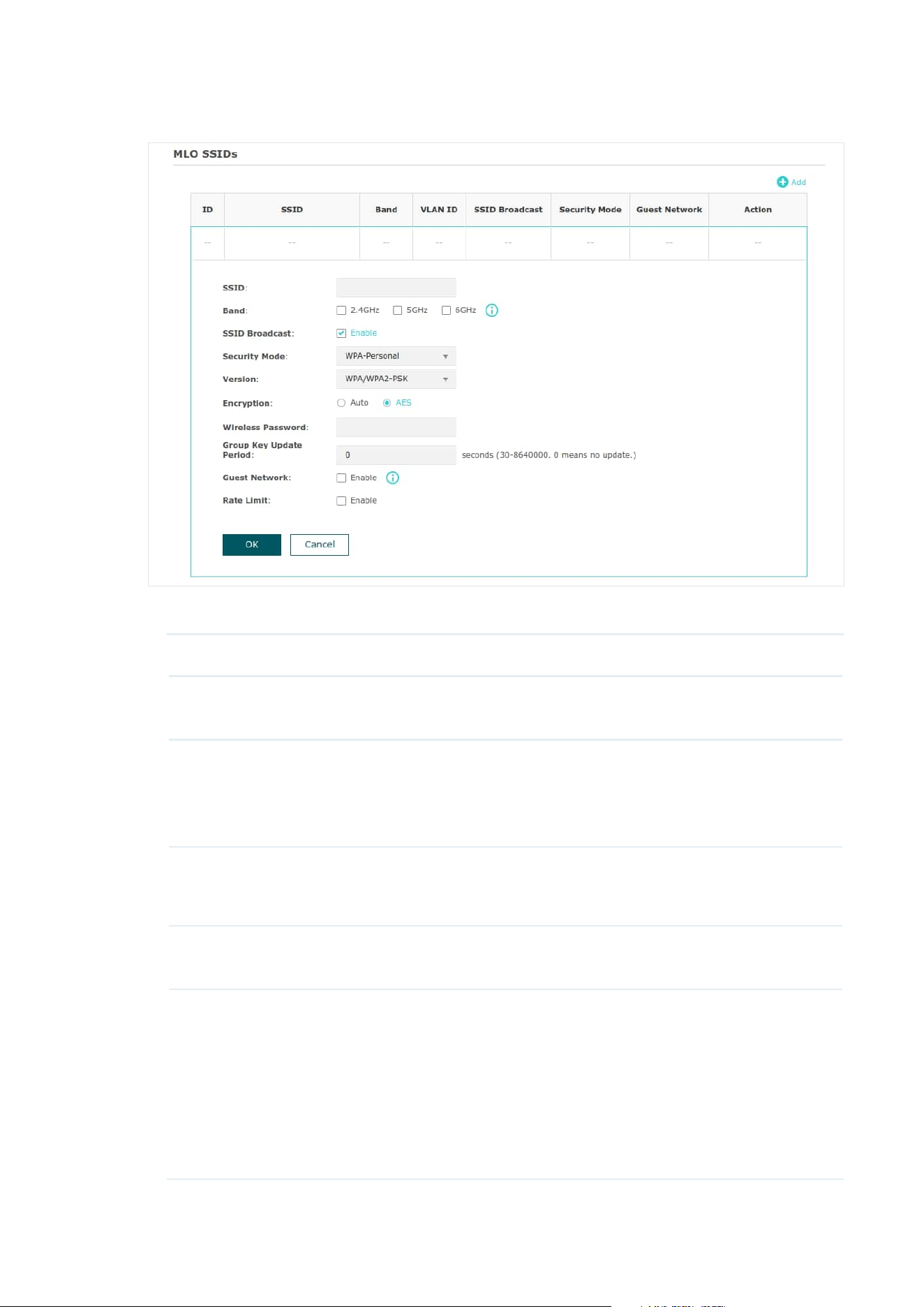
Task: Open the Security Mode WPA-Personal dropdown
Action: 396,356
